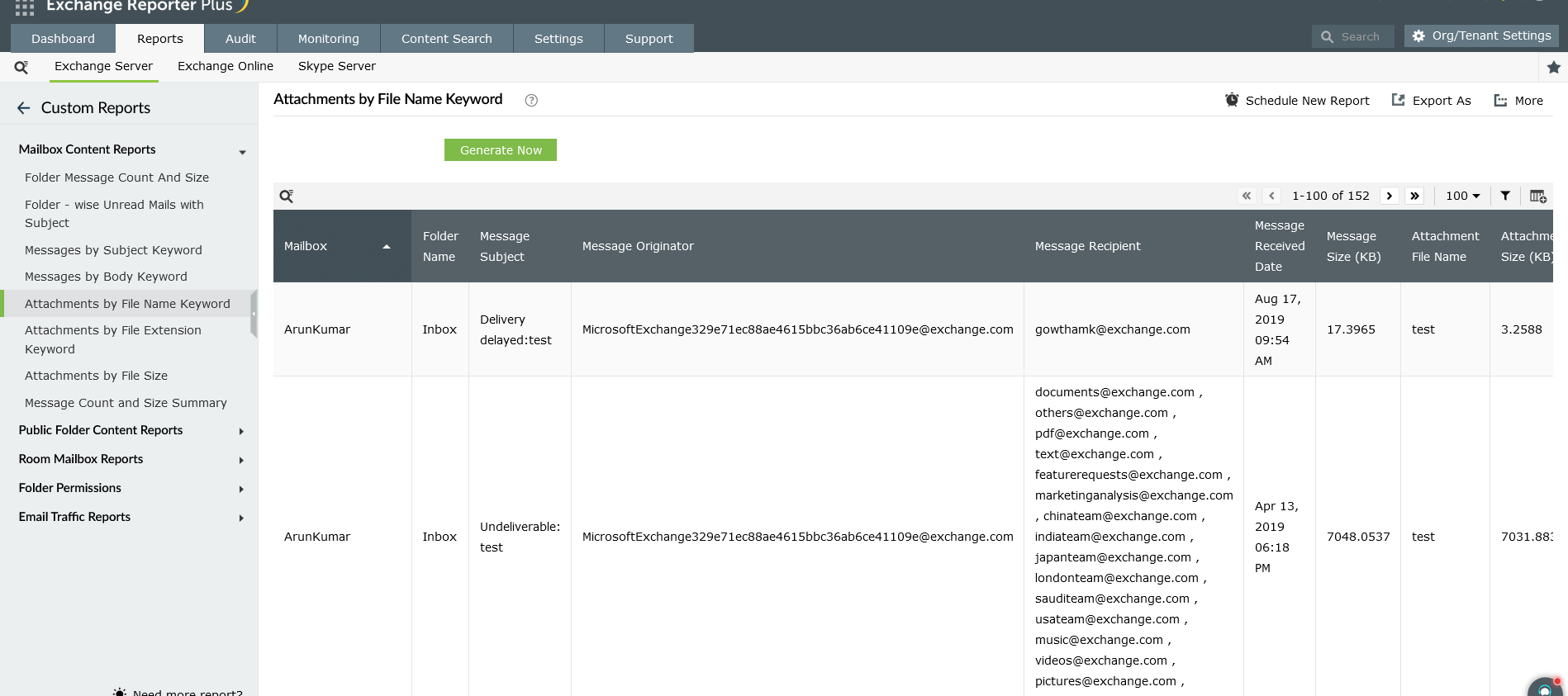Select the Exchange Server sub-tab

[103, 66]
